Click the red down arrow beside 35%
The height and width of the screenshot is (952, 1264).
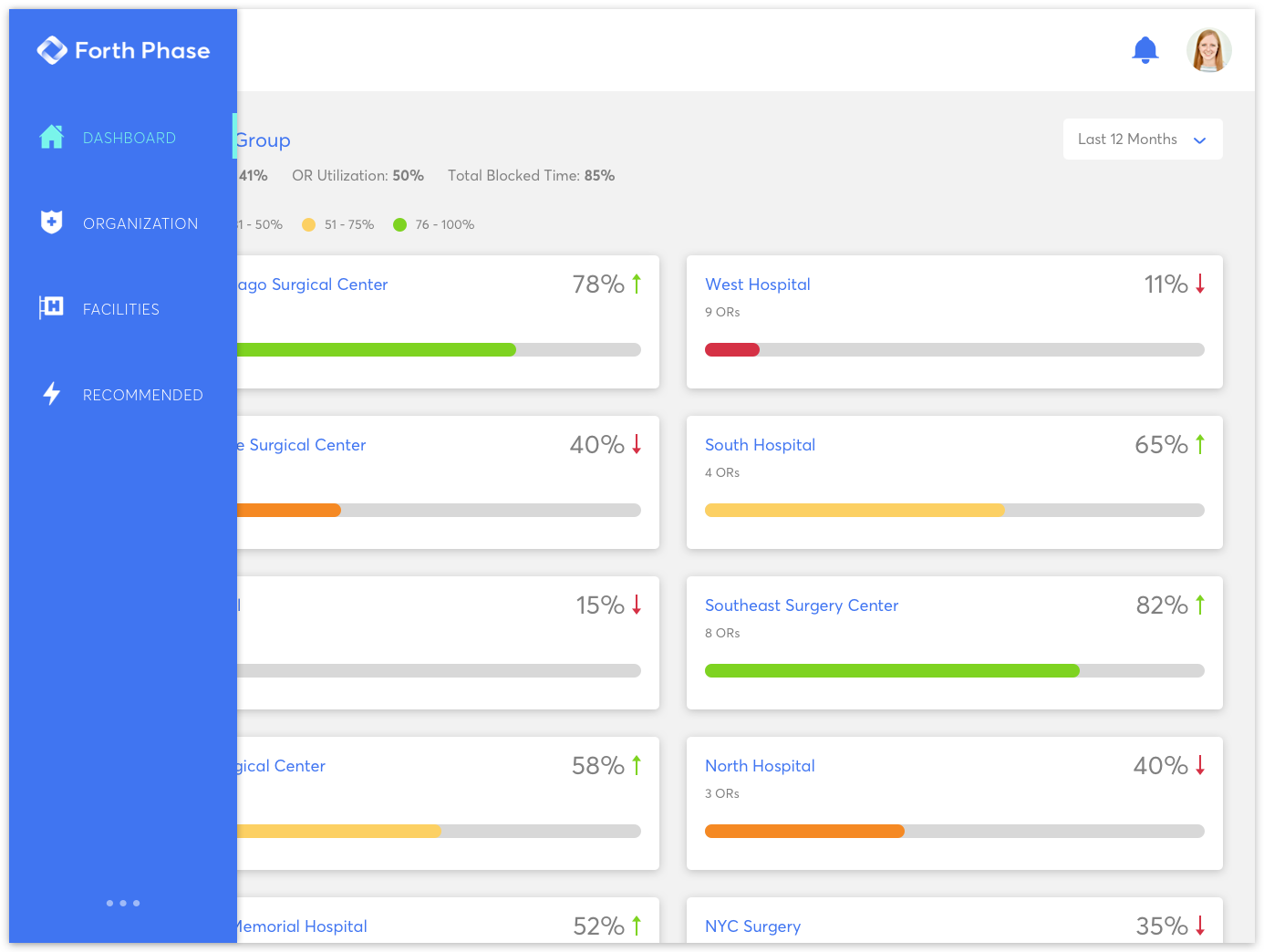[x=1200, y=926]
